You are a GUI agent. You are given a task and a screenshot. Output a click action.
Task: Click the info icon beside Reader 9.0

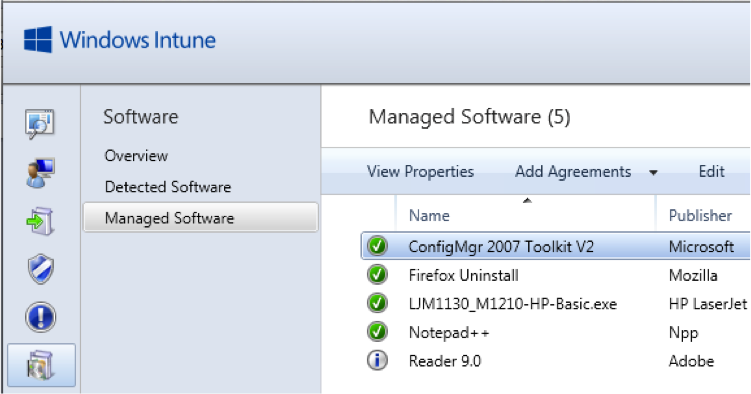377,360
